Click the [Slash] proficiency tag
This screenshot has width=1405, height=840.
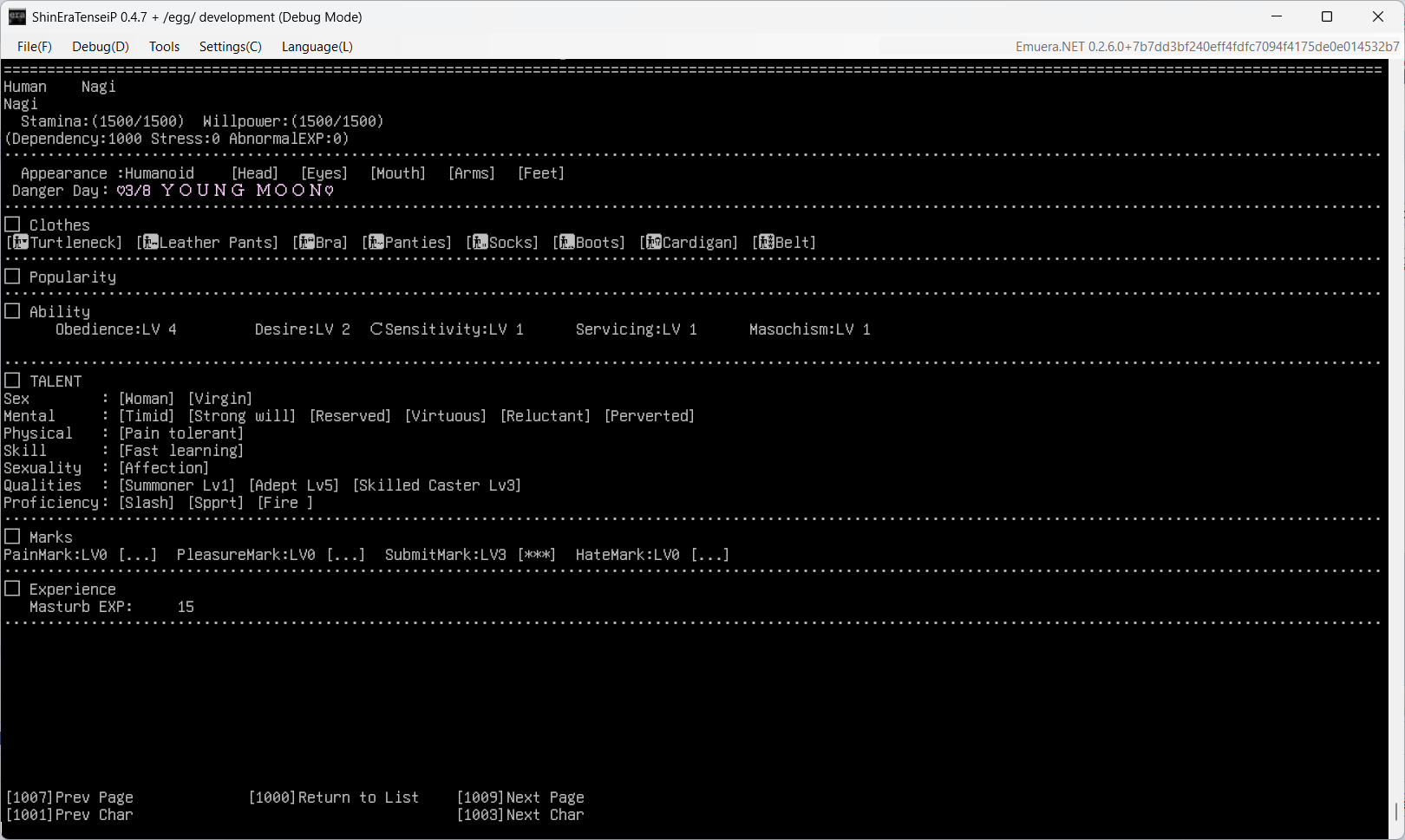(147, 503)
